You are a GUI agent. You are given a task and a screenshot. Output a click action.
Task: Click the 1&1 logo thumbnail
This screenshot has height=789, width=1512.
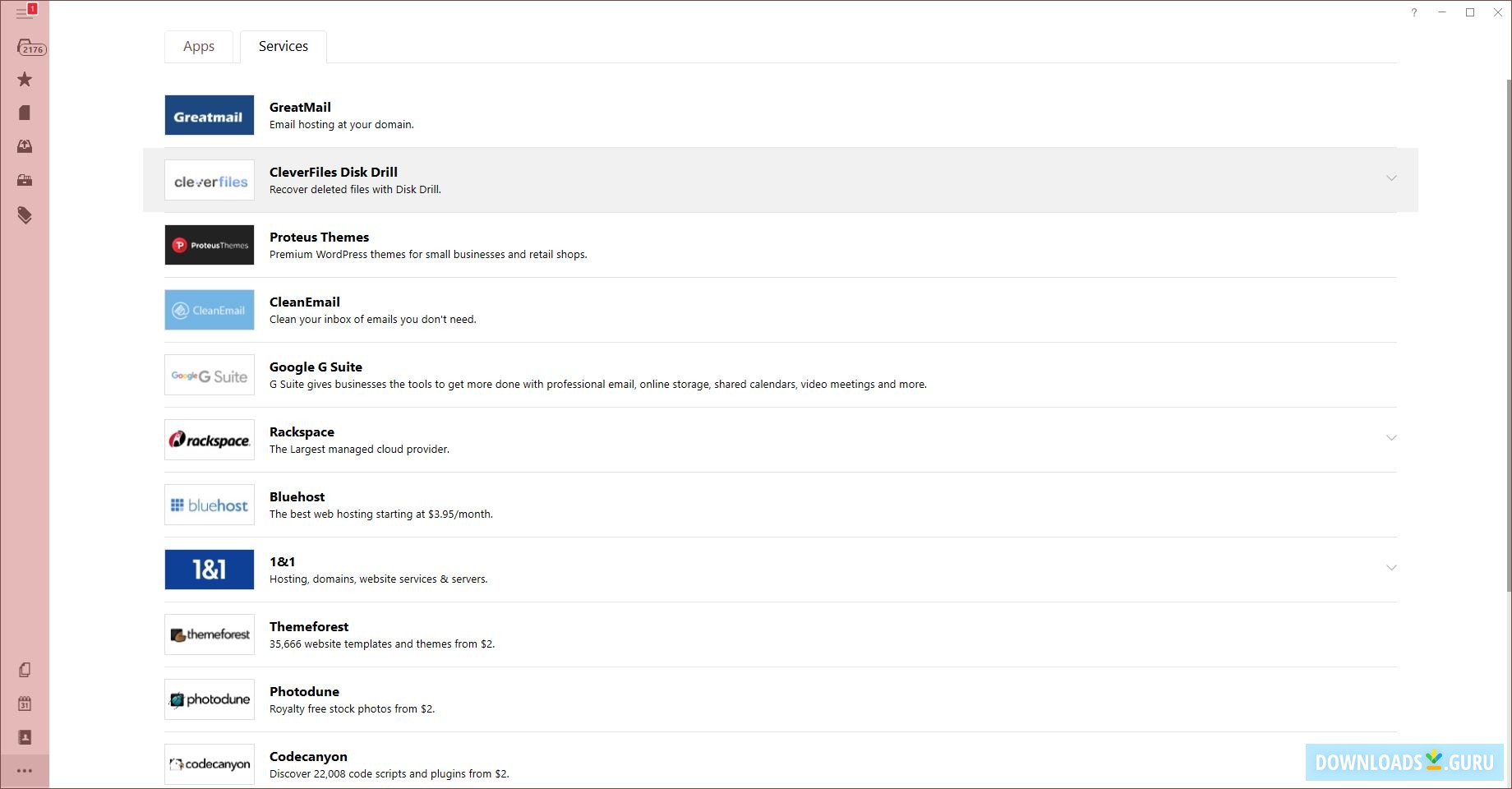click(210, 570)
